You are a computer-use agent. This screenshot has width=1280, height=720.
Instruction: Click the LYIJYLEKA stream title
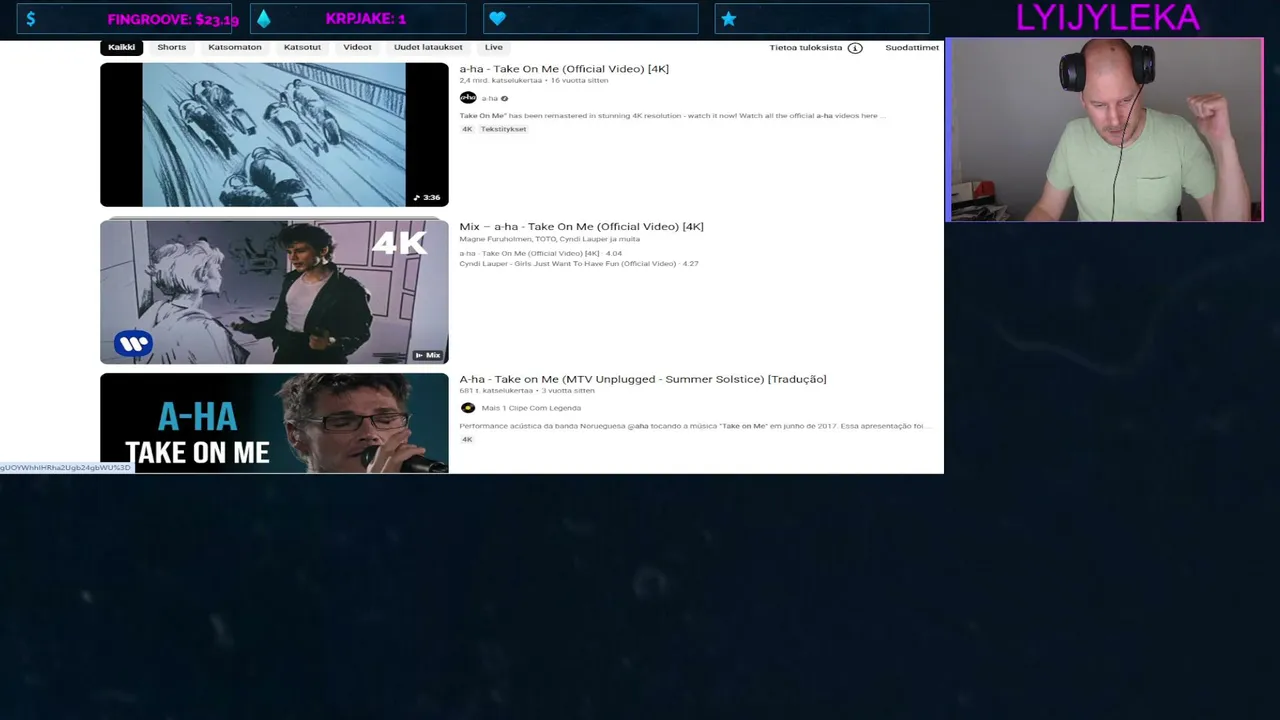pyautogui.click(x=1108, y=18)
